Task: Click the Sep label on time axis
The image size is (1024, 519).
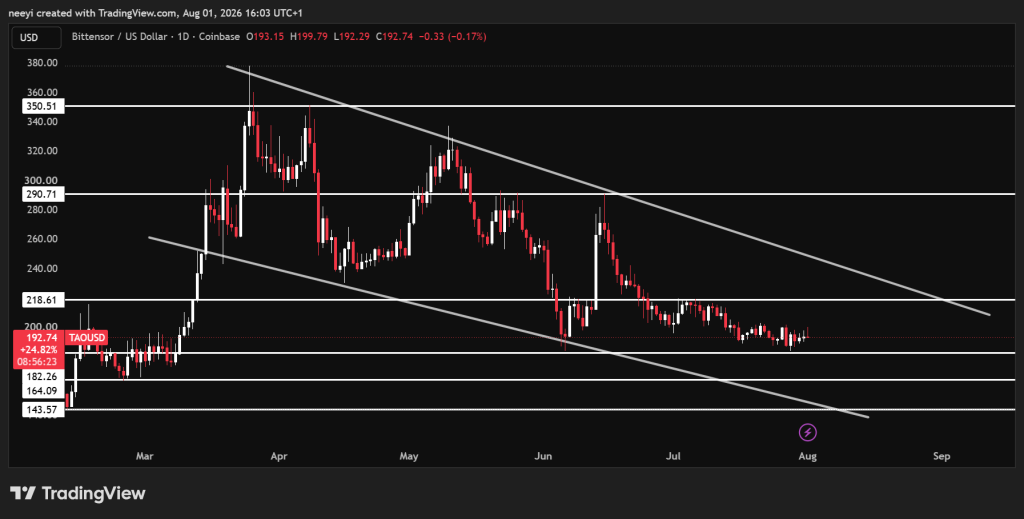Action: coord(942,456)
